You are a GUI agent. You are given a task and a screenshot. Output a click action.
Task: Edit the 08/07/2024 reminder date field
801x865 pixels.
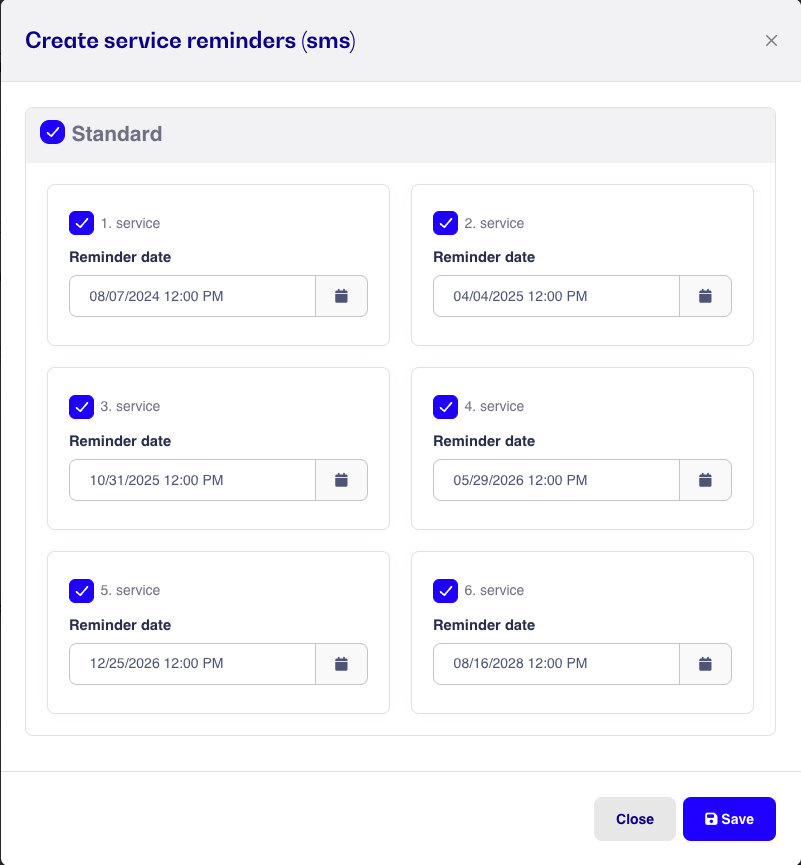pos(193,296)
